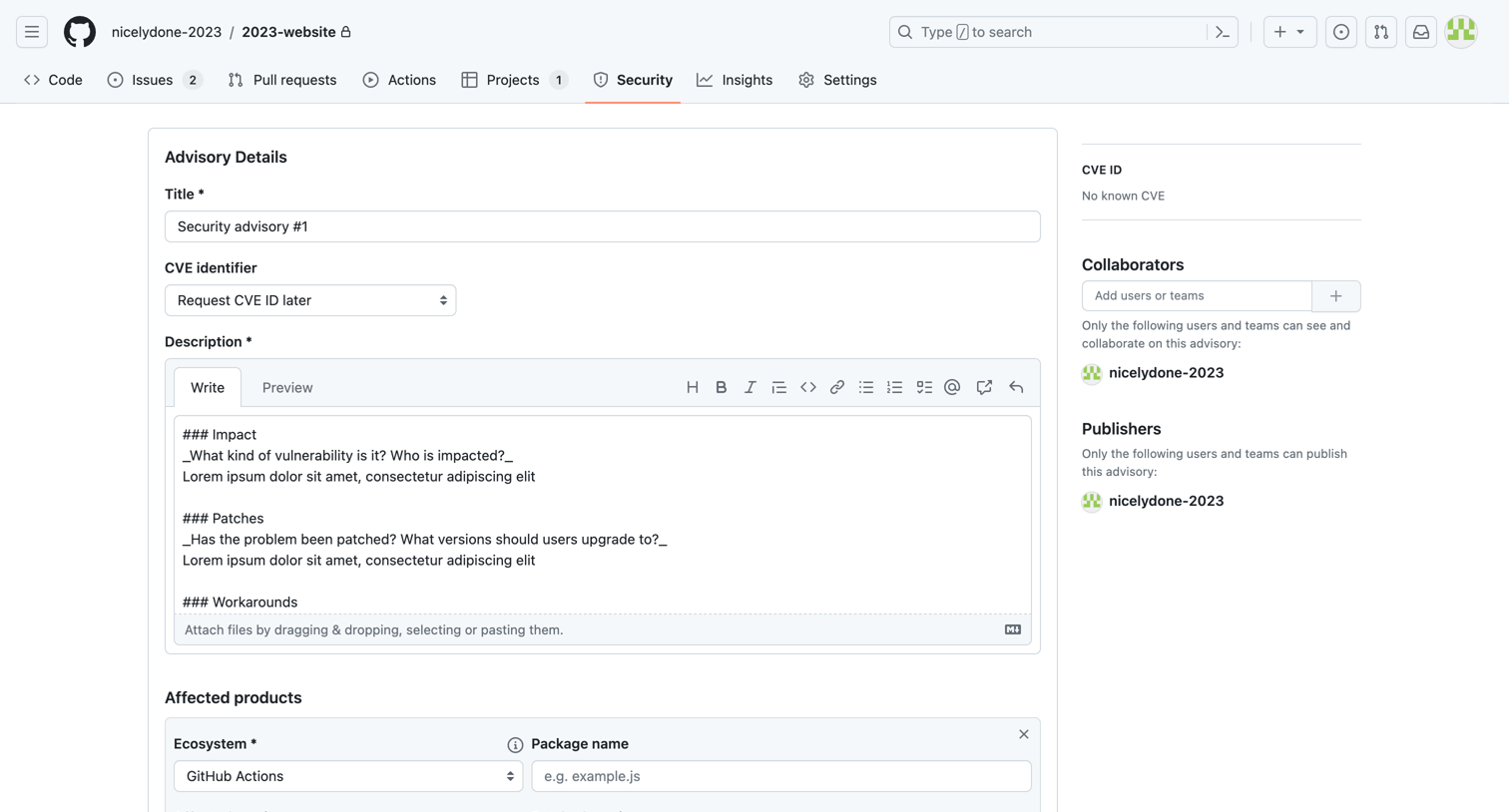This screenshot has width=1509, height=812.
Task: Open the Ecosystem dropdown
Action: (348, 776)
